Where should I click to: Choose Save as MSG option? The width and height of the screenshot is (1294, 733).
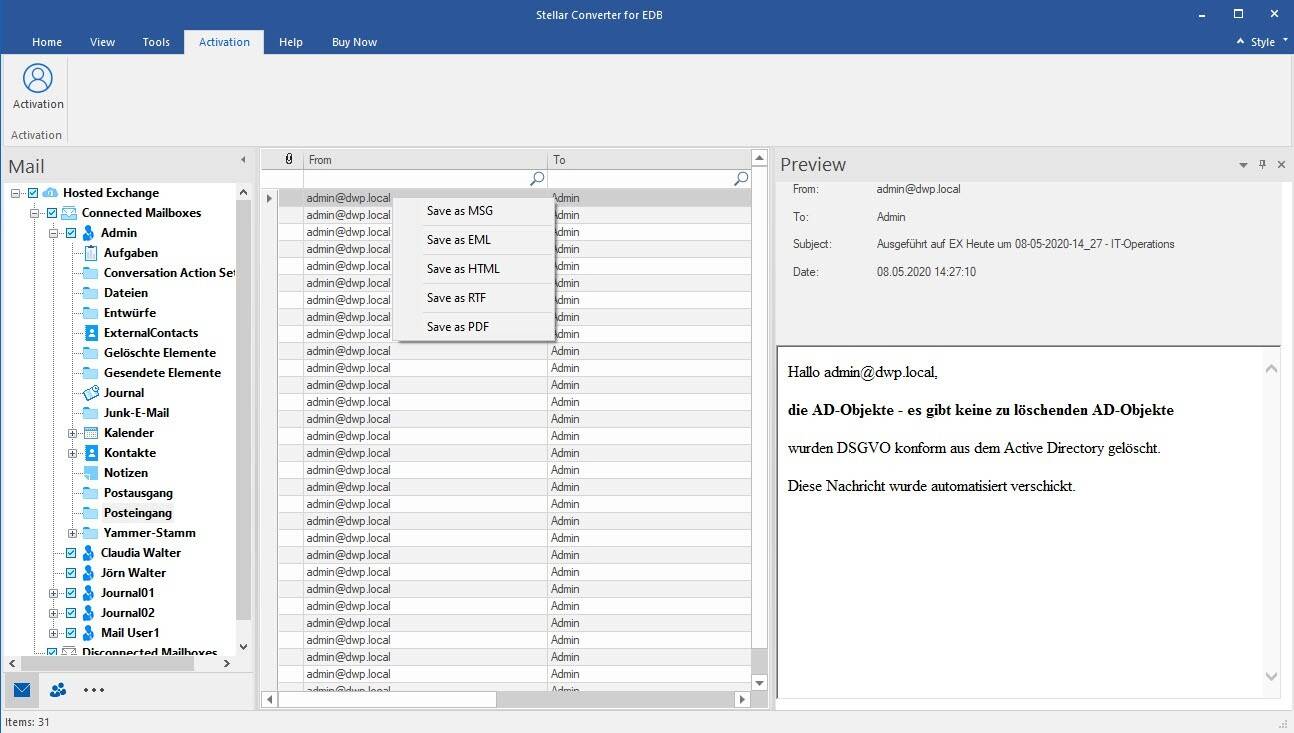click(x=459, y=211)
